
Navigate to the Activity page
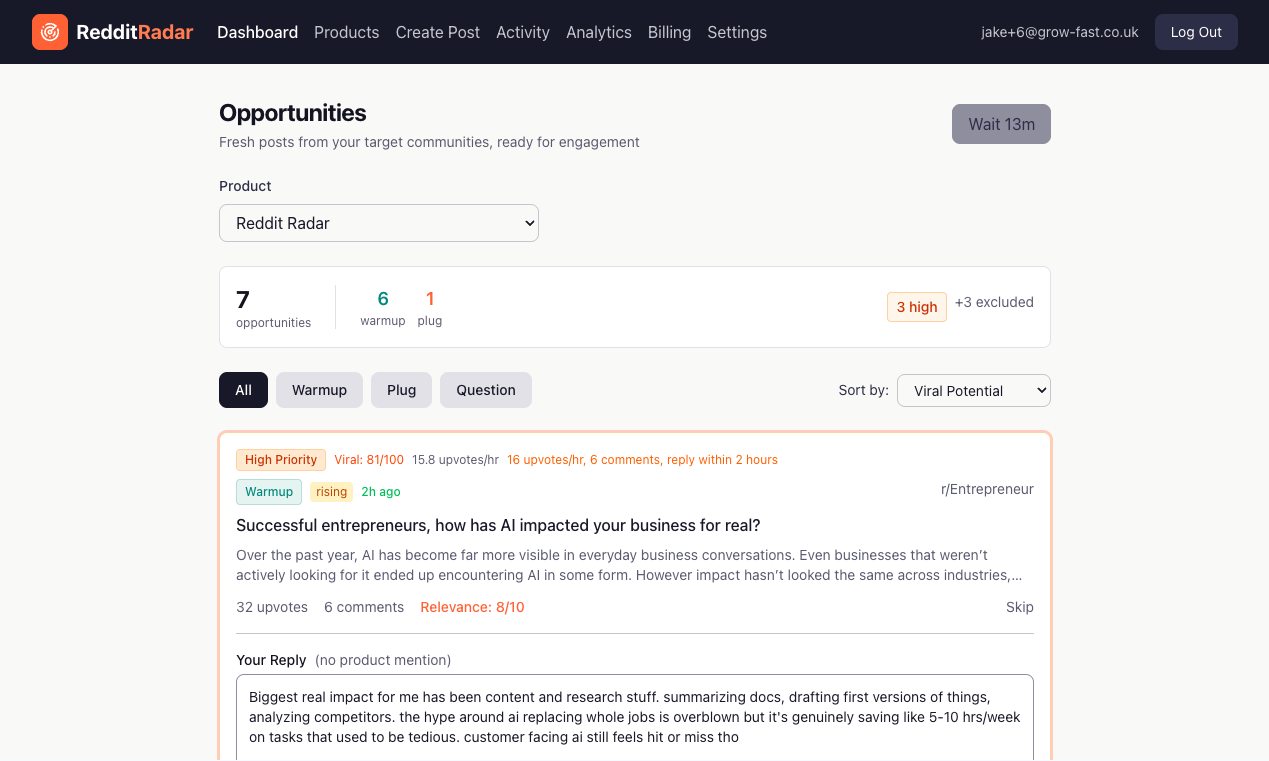(x=522, y=32)
